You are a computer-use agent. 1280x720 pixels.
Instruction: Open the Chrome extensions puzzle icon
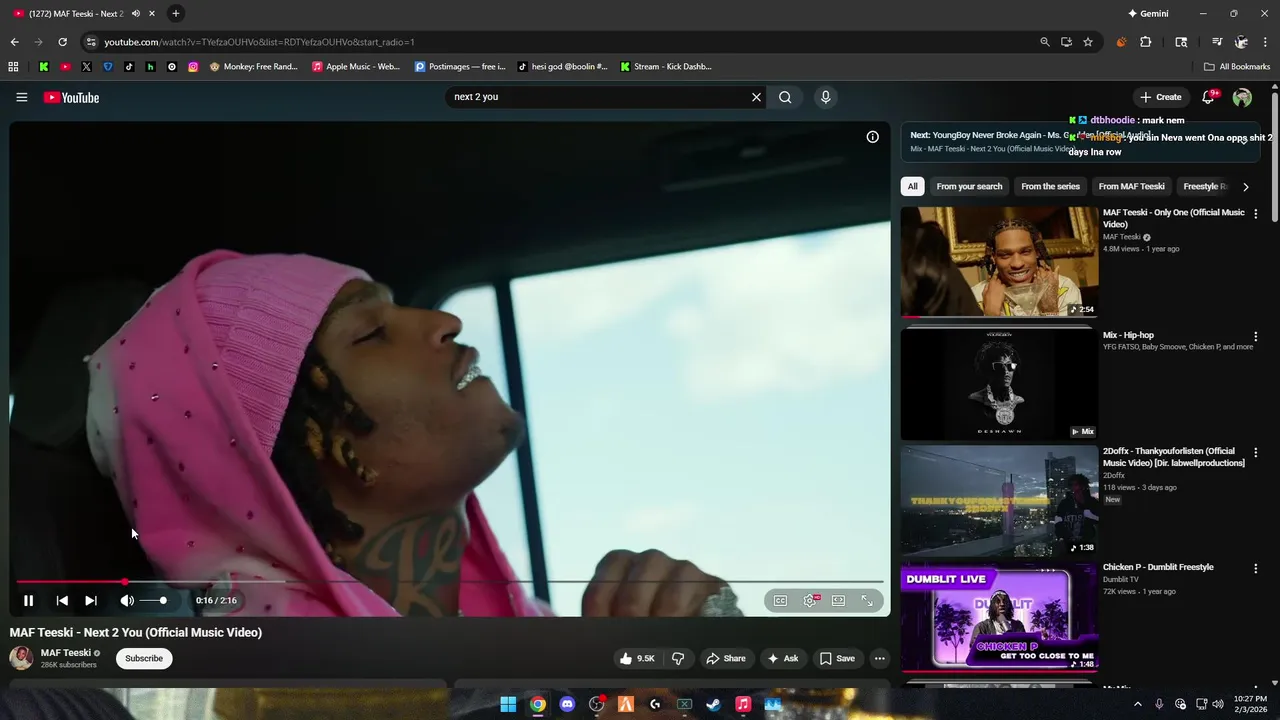point(1146,42)
